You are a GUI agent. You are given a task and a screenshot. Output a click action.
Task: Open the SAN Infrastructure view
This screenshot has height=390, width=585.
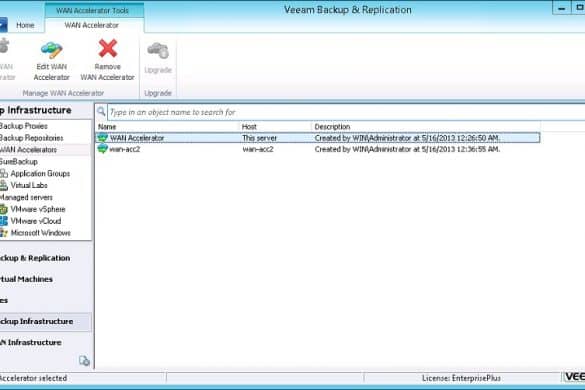pyautogui.click(x=31, y=342)
